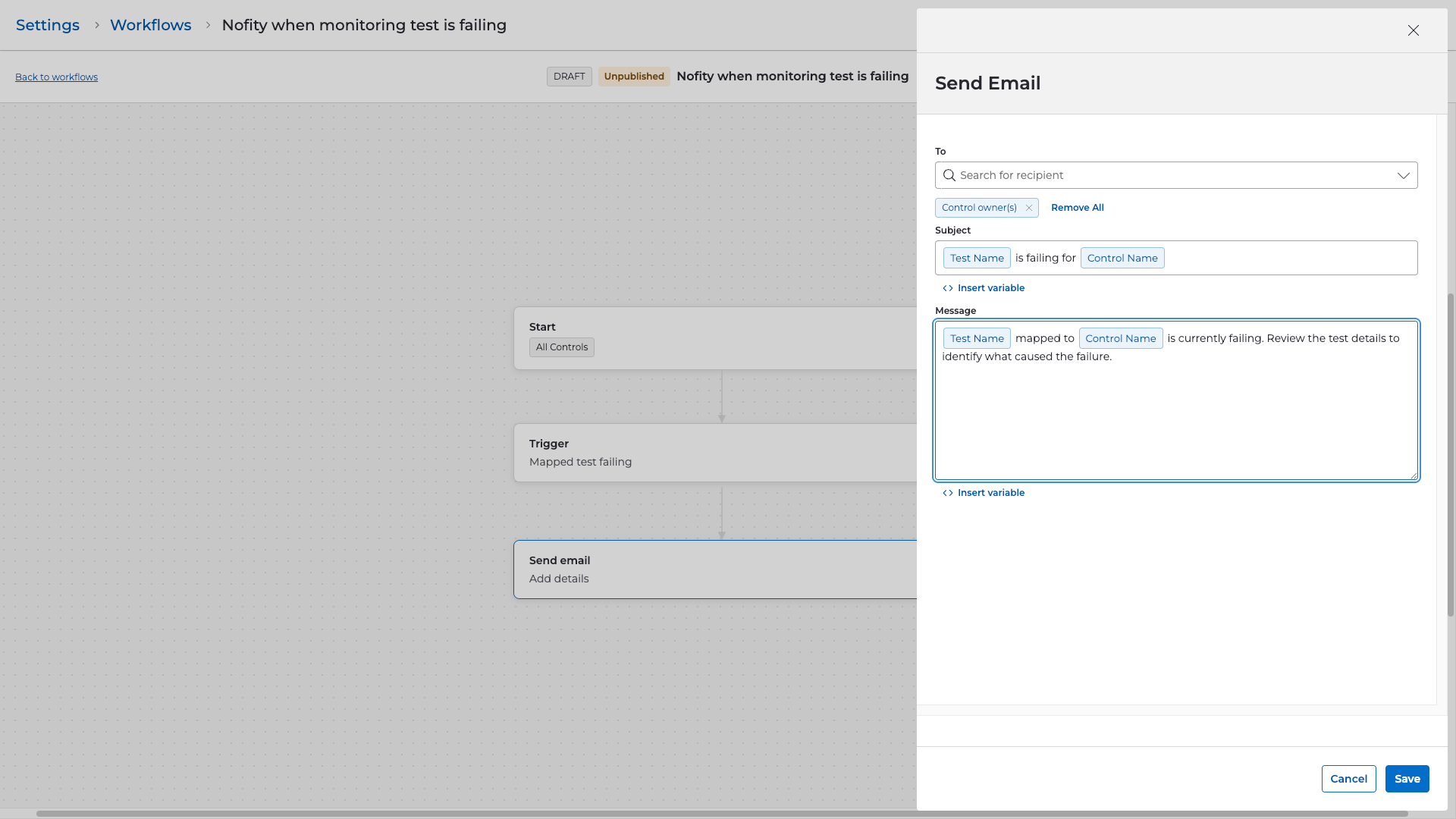This screenshot has height=819, width=1456.
Task: Click Remove All recipients link
Action: (x=1077, y=208)
